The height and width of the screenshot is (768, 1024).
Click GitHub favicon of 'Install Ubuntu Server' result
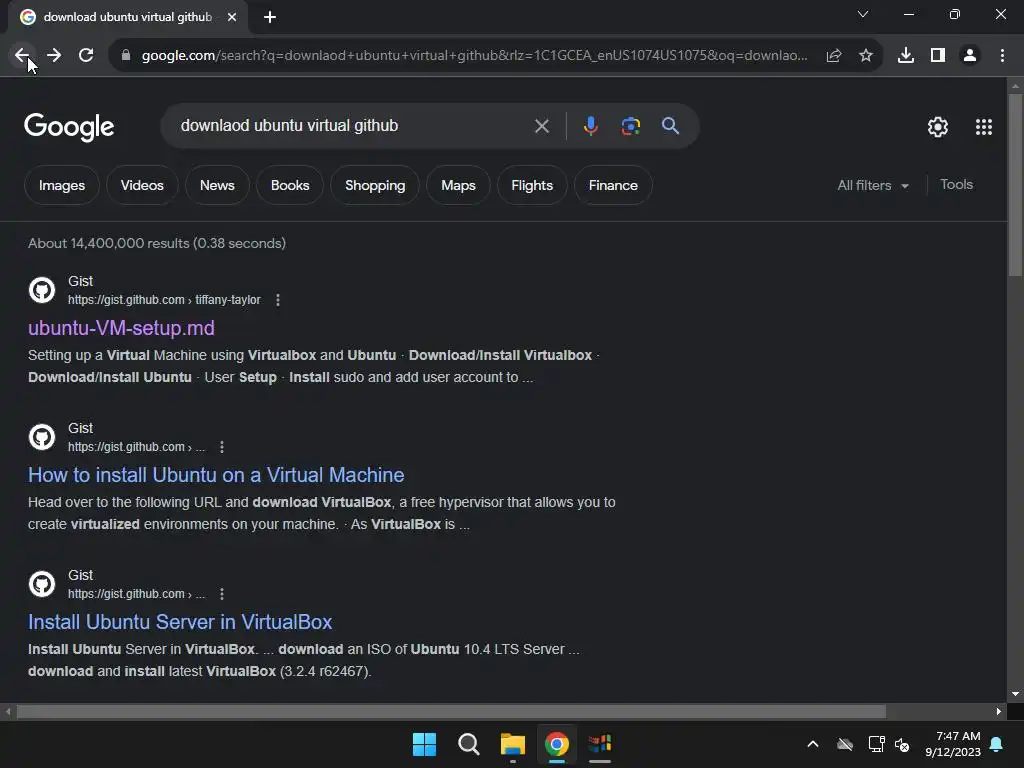pos(42,584)
